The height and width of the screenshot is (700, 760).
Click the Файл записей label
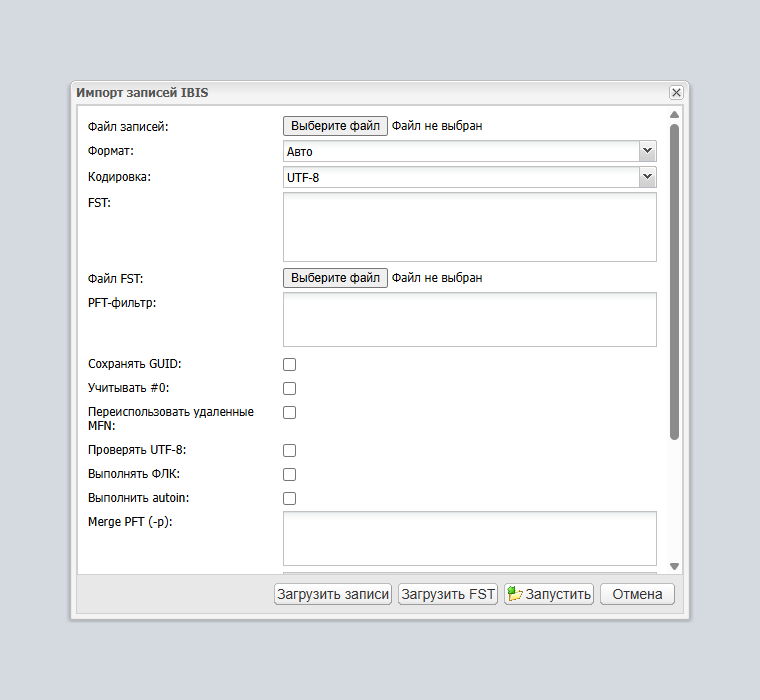click(128, 127)
